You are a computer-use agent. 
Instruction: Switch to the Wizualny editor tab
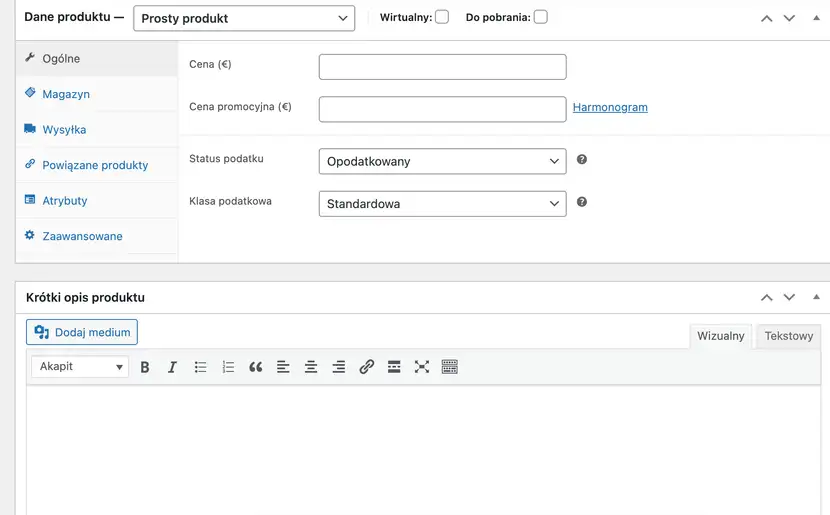click(720, 336)
